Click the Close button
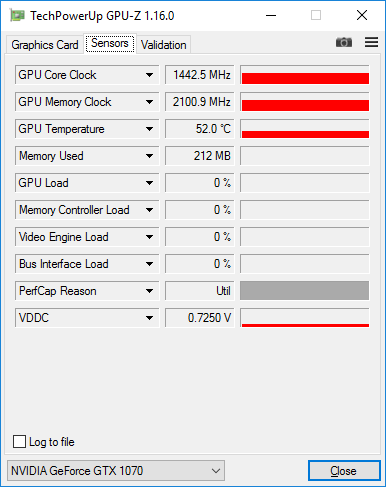 (x=344, y=471)
